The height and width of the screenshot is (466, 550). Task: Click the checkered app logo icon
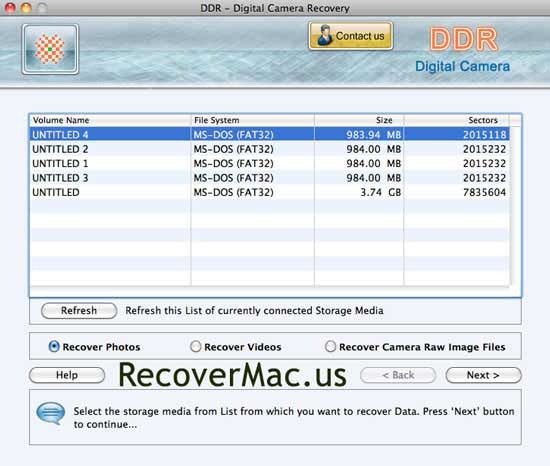pos(50,49)
